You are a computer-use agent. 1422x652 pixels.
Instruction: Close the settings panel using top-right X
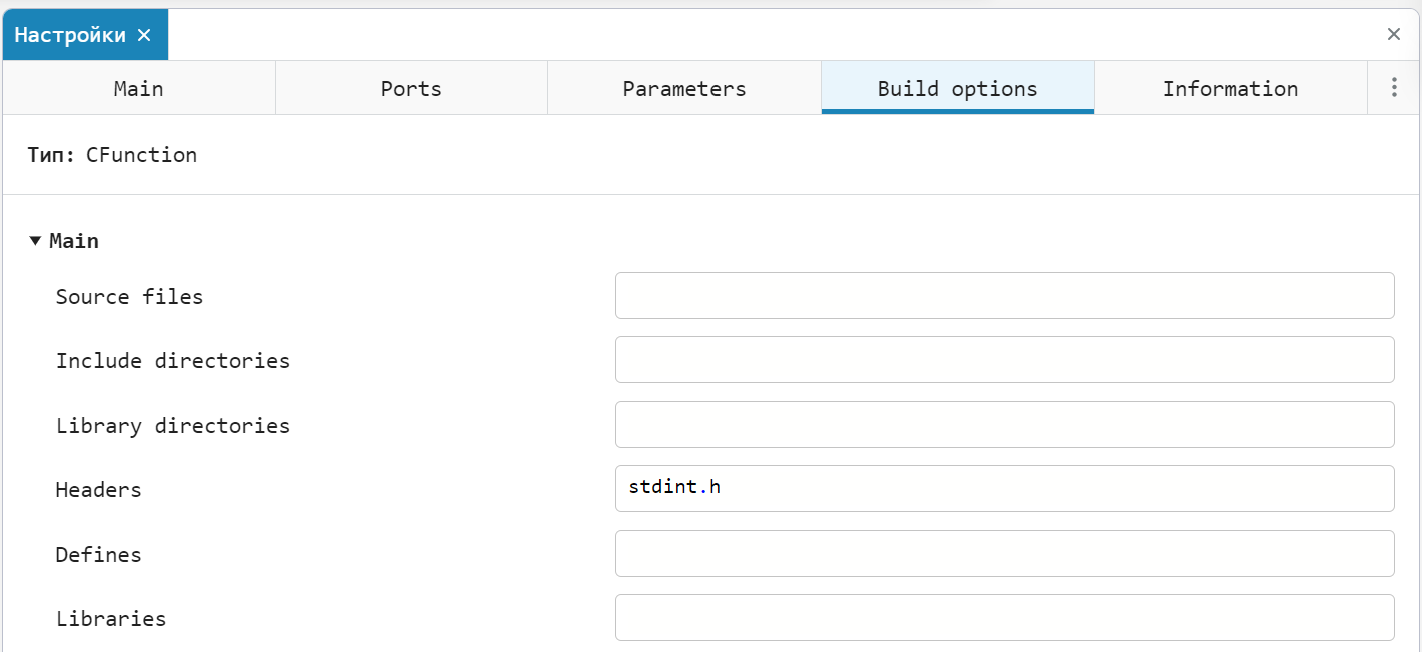(x=1393, y=35)
